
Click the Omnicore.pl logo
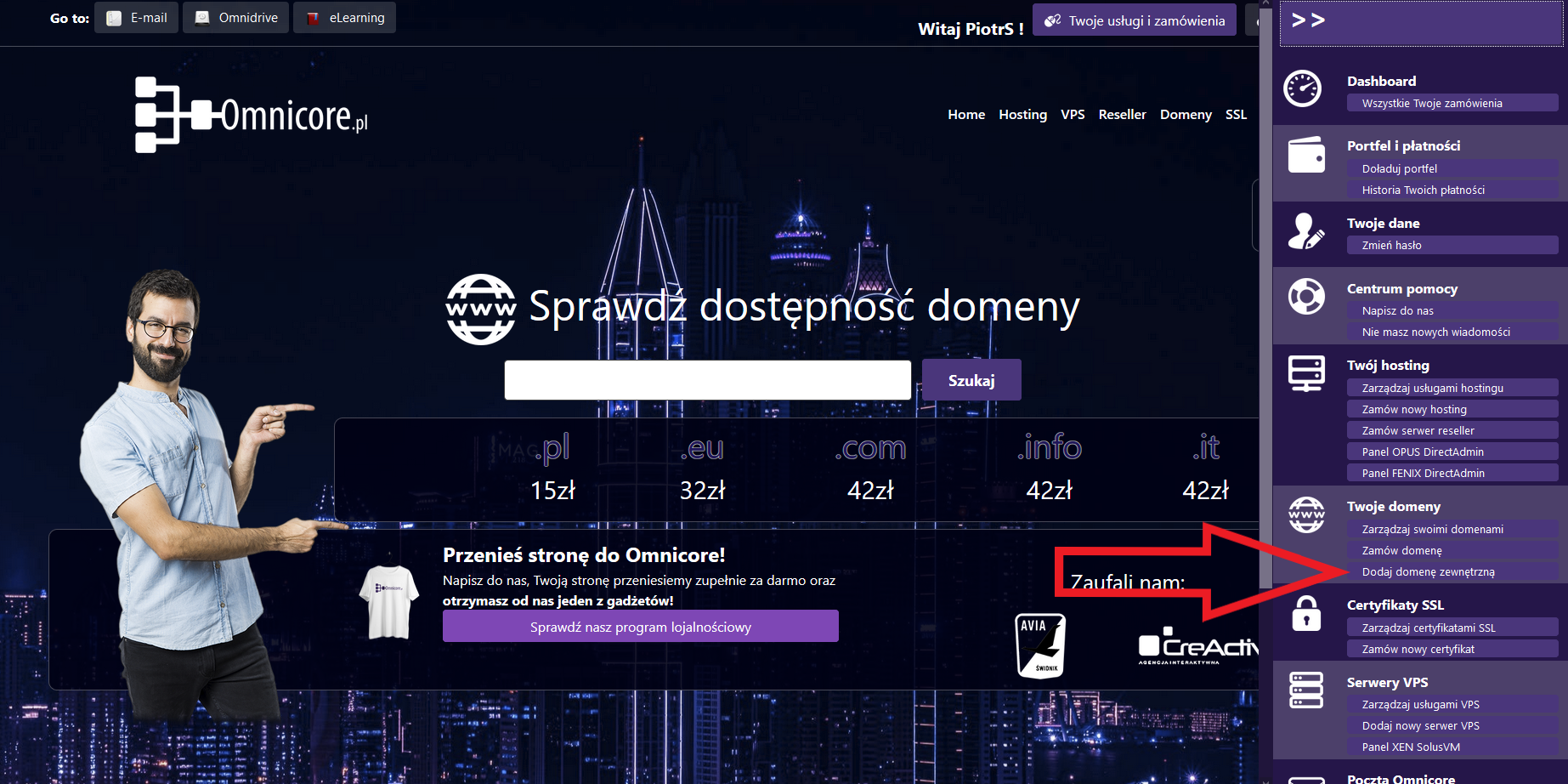click(252, 115)
